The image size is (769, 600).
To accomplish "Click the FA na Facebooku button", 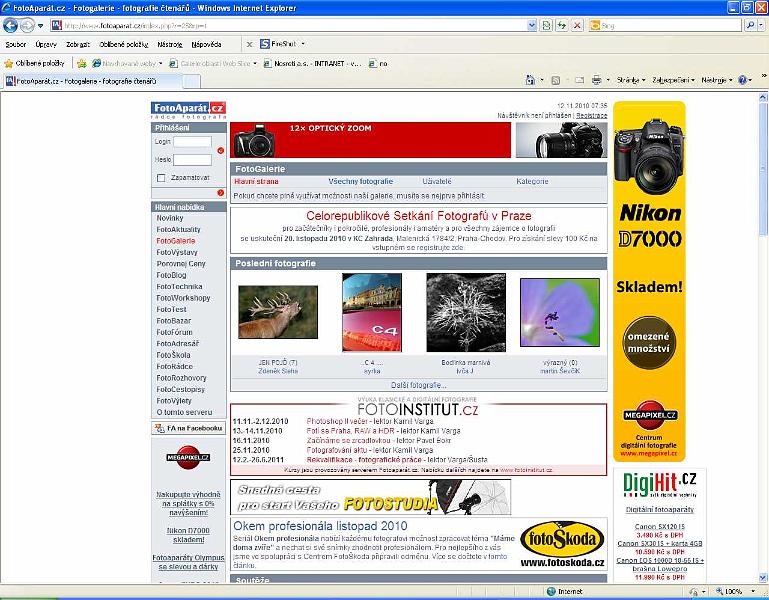I will tap(189, 428).
